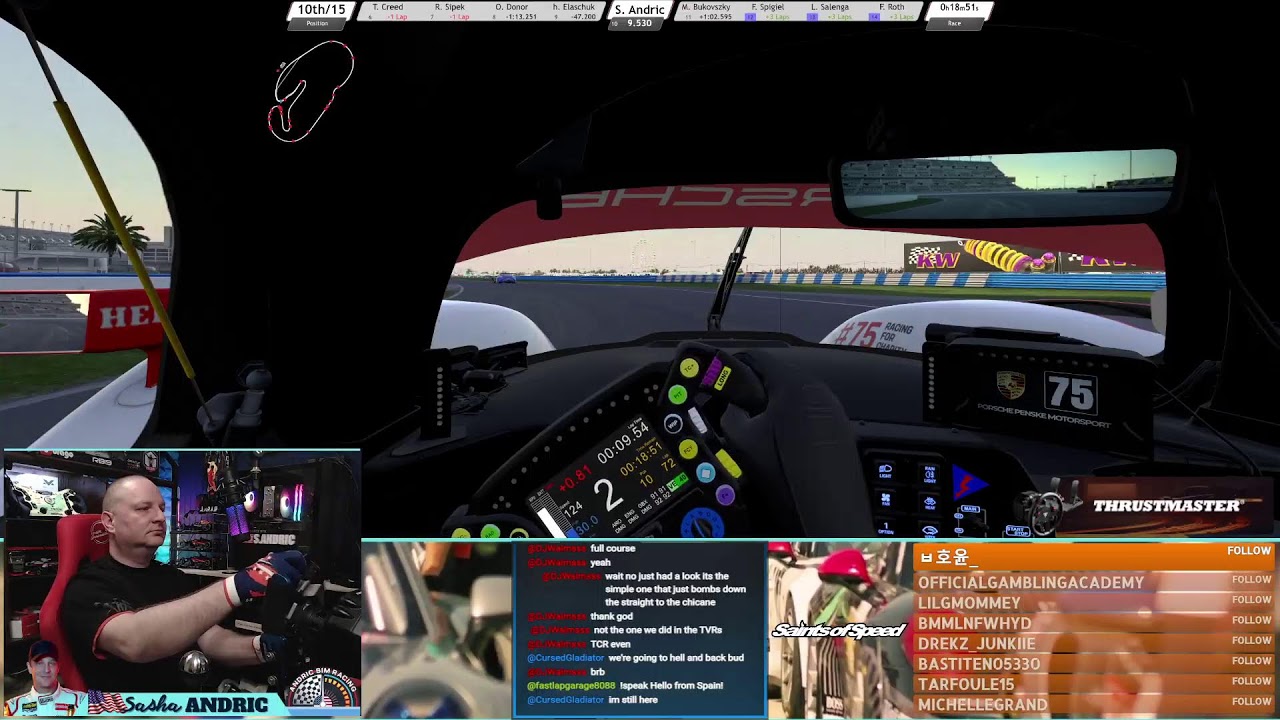
Task: Click the track map outline icon
Action: click(311, 91)
